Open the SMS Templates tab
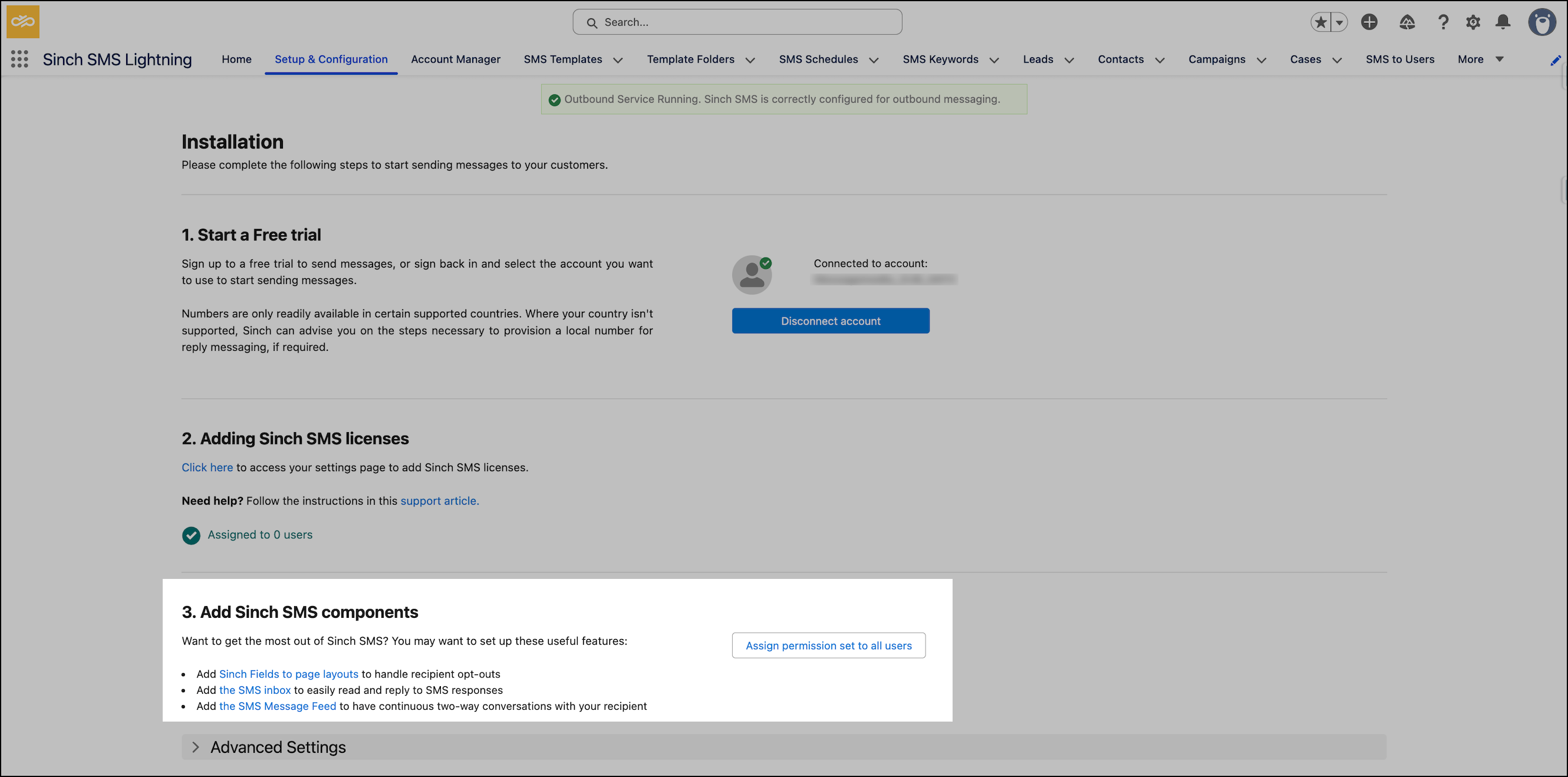1568x777 pixels. point(563,59)
